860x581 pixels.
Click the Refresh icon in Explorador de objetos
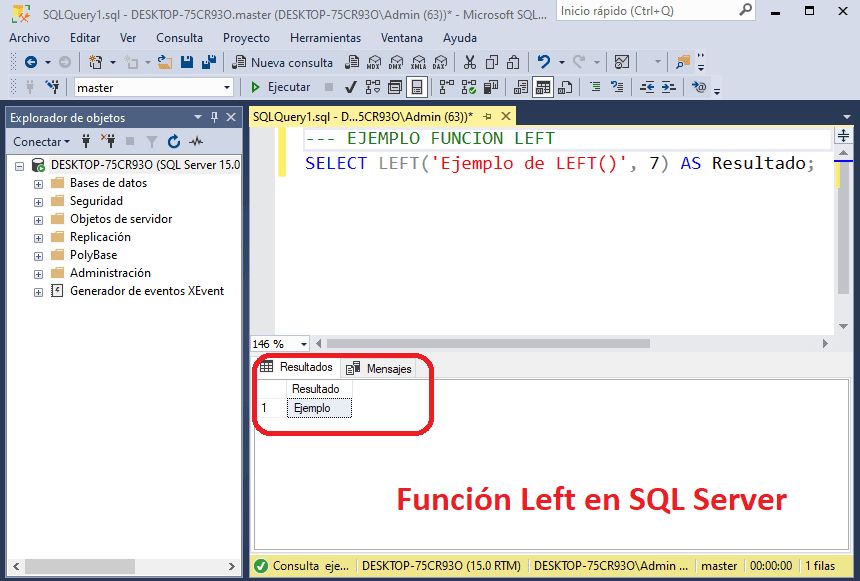[x=174, y=142]
